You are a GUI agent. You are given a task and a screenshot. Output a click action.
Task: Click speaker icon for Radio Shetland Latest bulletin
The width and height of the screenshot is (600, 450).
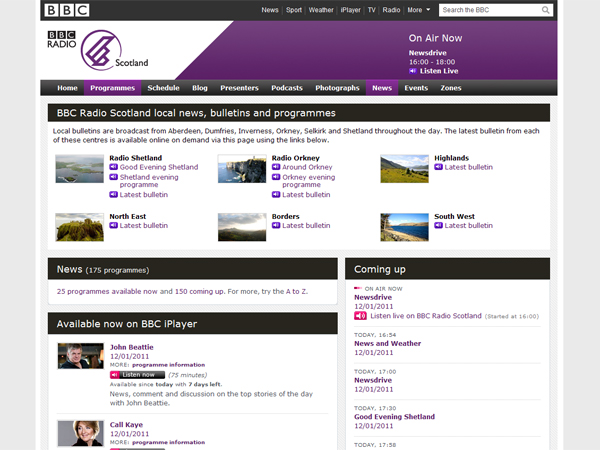point(114,194)
